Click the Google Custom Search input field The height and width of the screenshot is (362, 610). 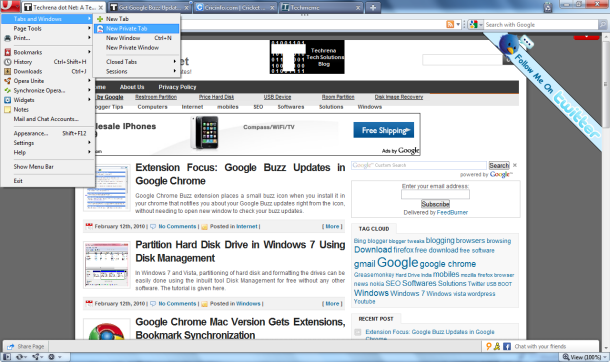[419, 165]
